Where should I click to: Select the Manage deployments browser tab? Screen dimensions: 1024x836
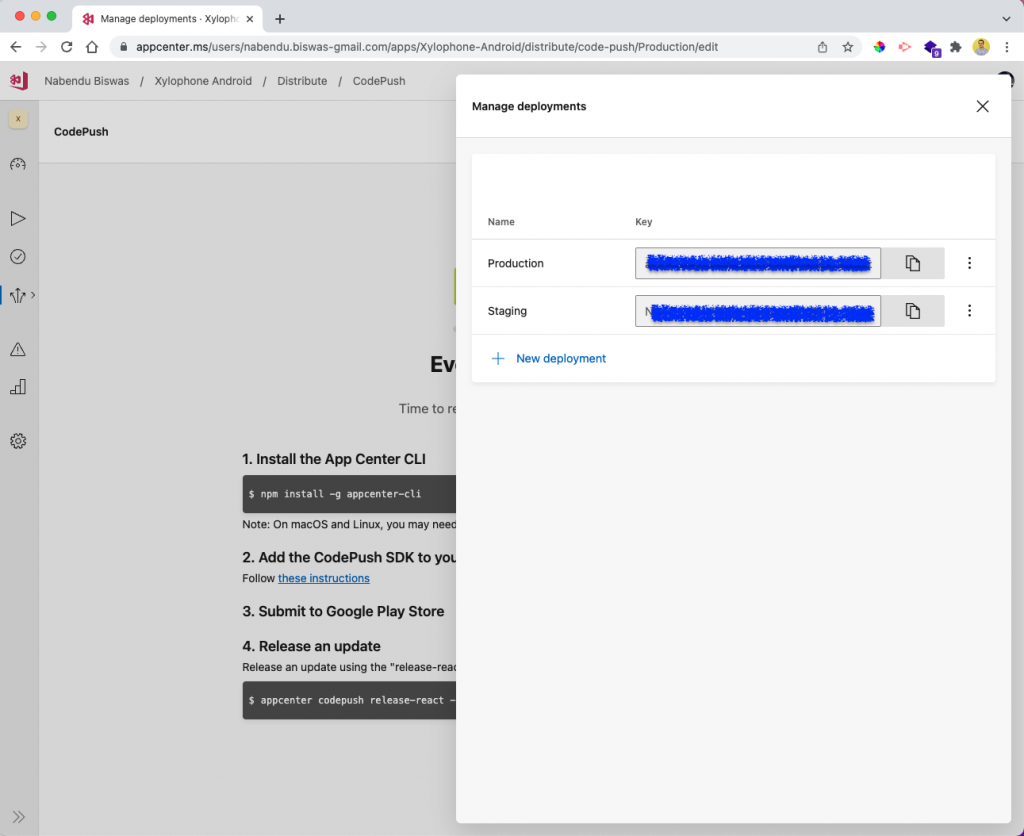pos(168,19)
